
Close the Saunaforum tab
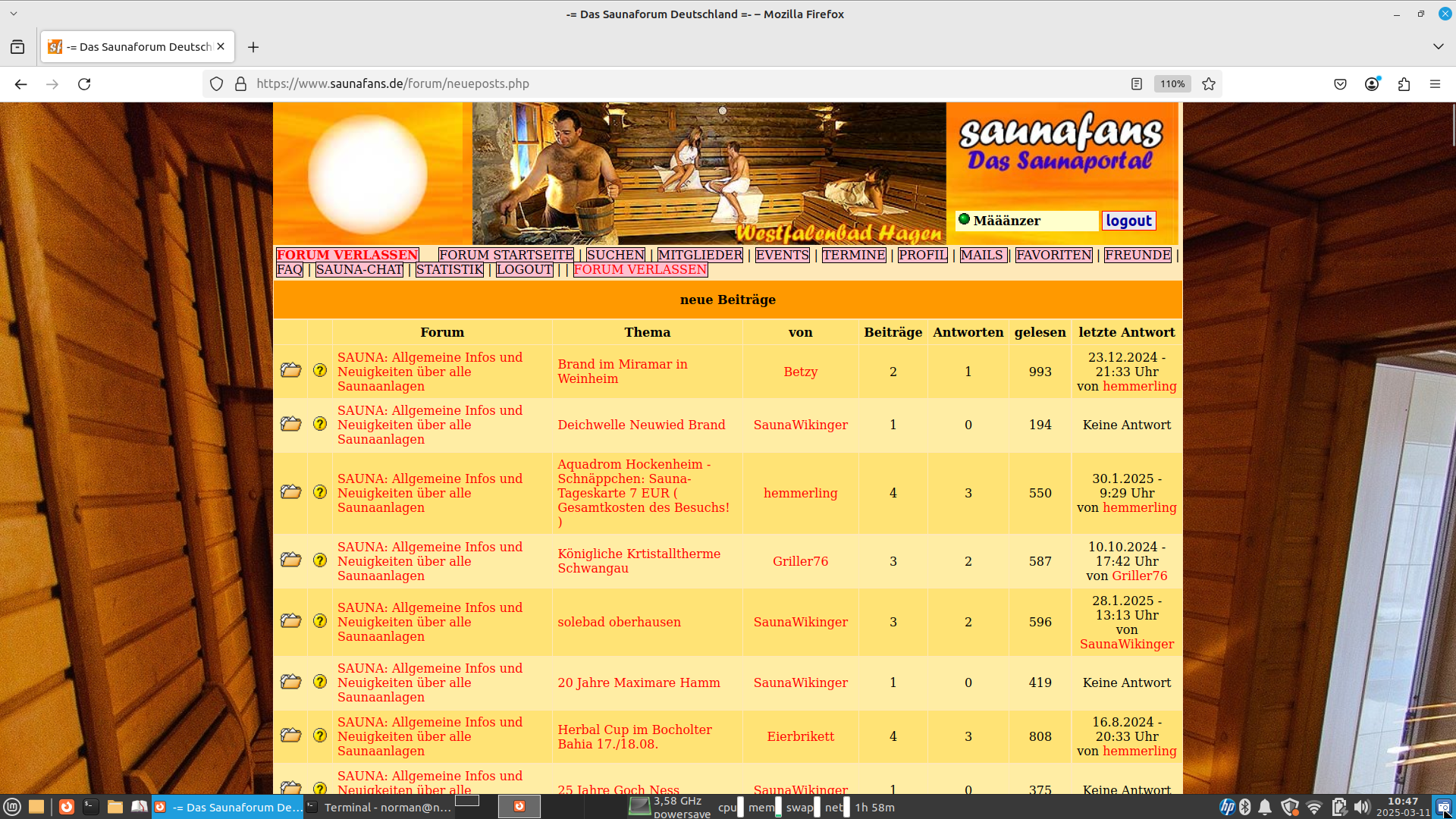pyautogui.click(x=221, y=46)
